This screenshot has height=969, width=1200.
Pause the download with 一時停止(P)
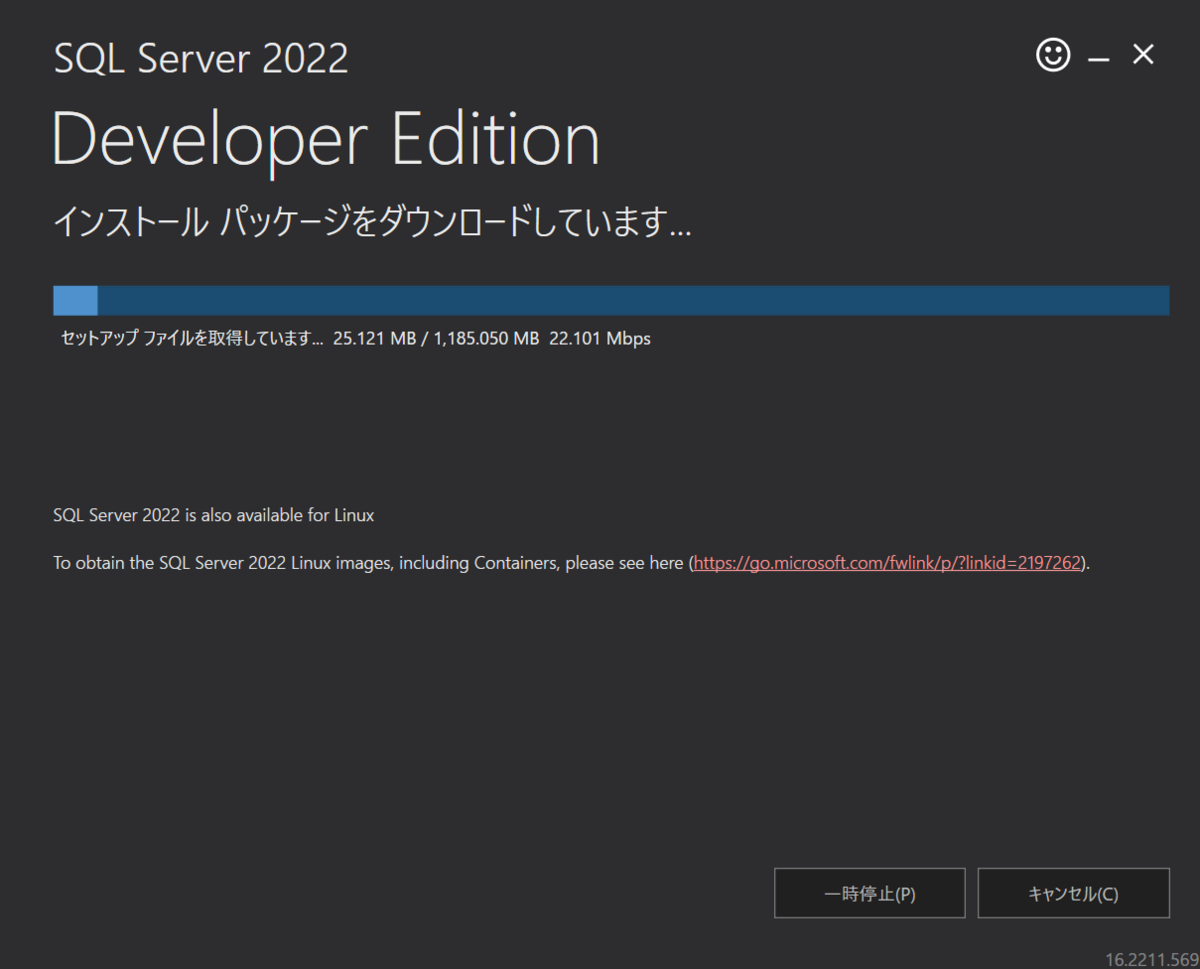[x=869, y=893]
